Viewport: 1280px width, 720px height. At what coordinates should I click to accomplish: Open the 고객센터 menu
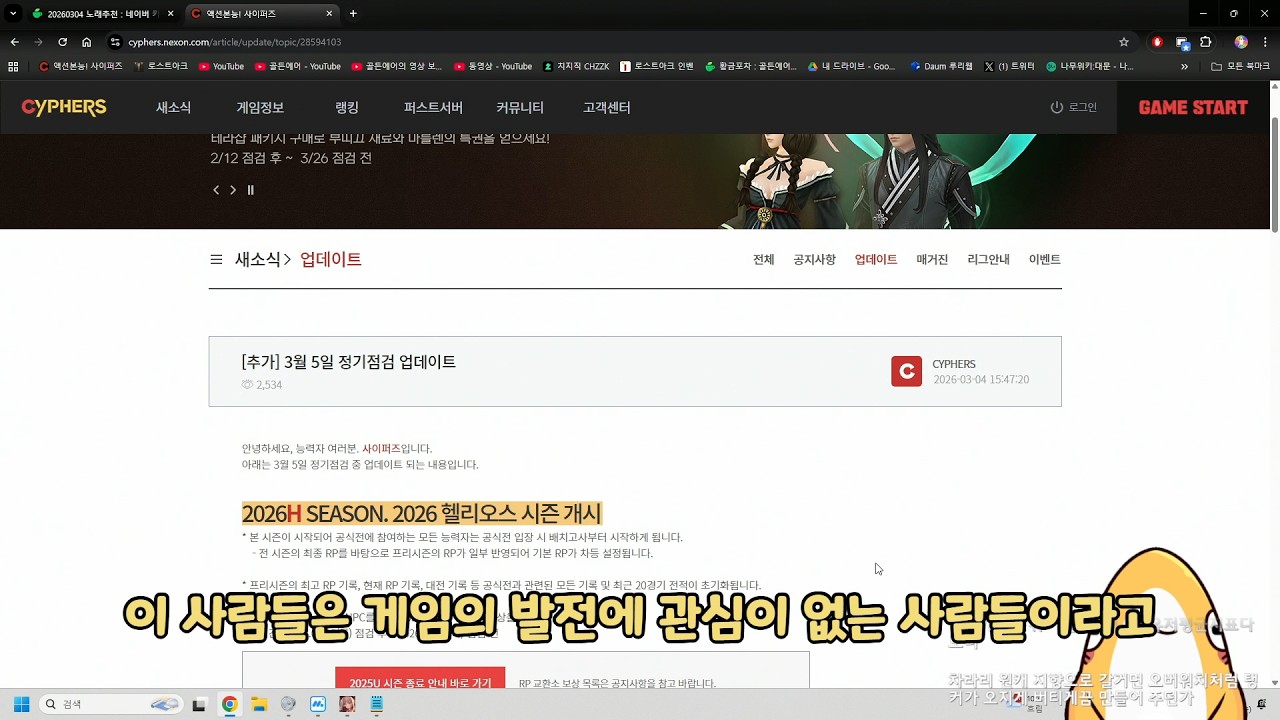coord(607,107)
